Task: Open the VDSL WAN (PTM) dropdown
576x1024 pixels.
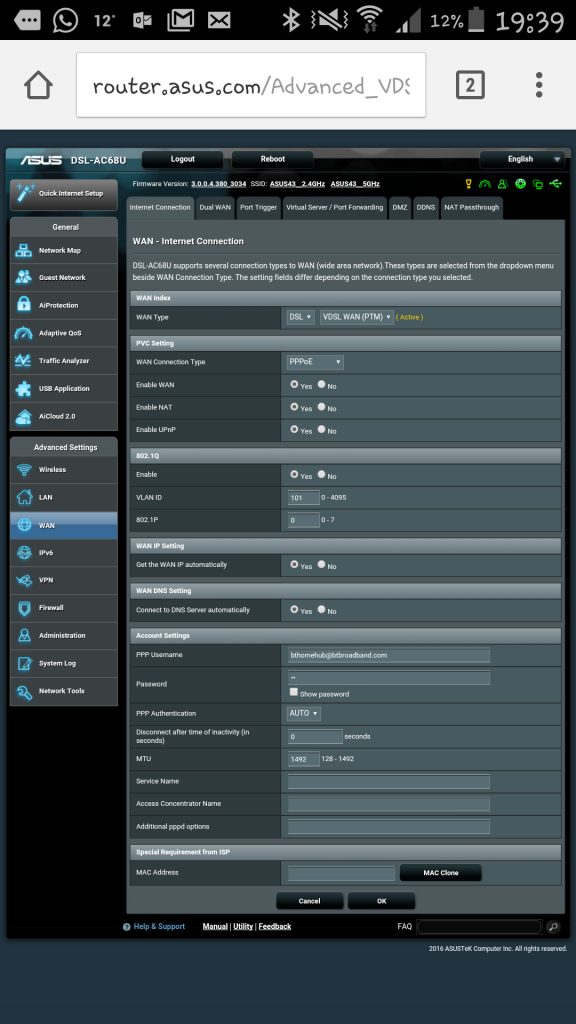Action: point(357,317)
